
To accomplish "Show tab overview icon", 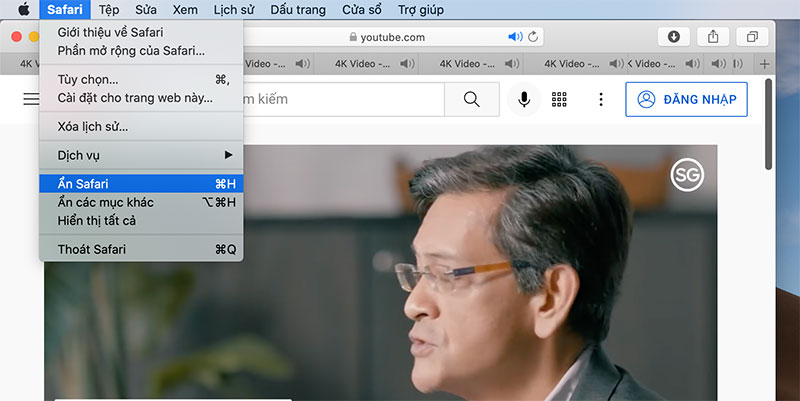I will click(x=752, y=37).
